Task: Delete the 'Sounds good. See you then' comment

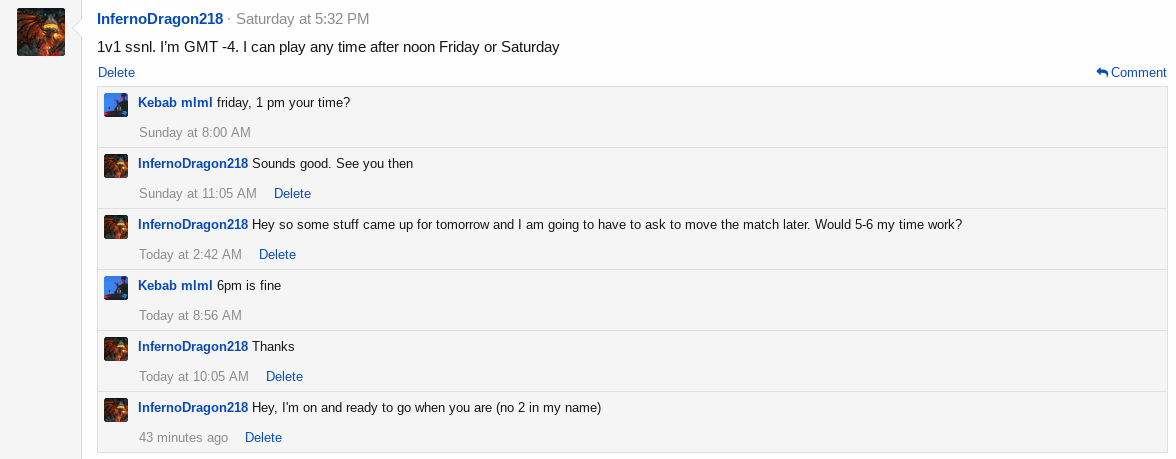Action: coord(292,193)
